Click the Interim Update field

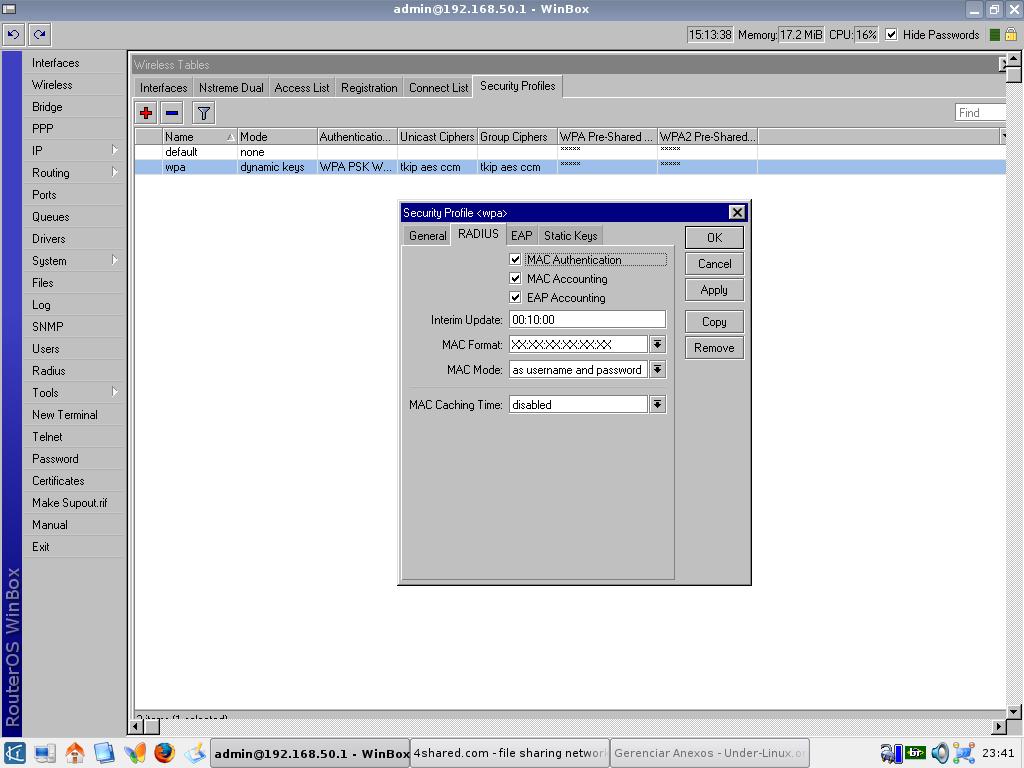pos(587,319)
